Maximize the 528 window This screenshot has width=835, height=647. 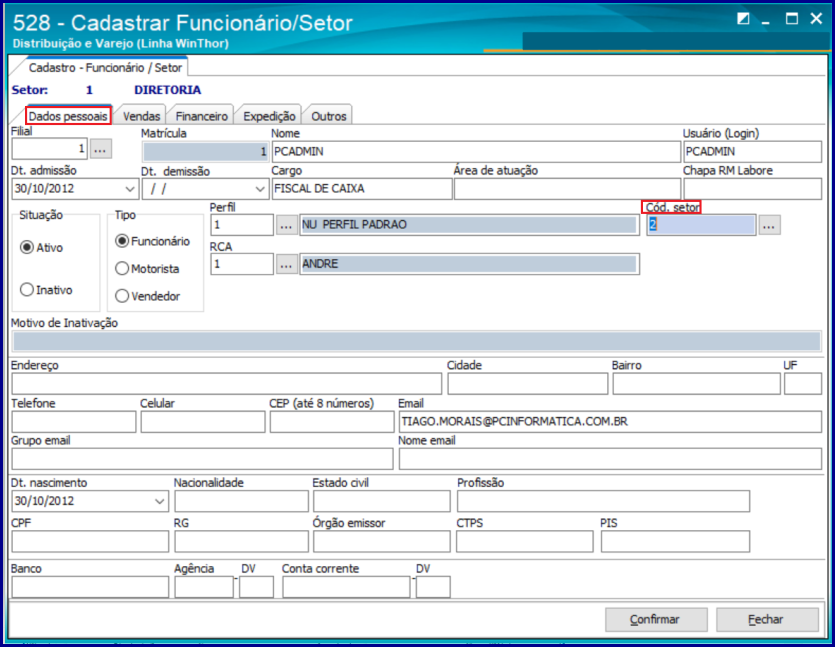(x=792, y=19)
